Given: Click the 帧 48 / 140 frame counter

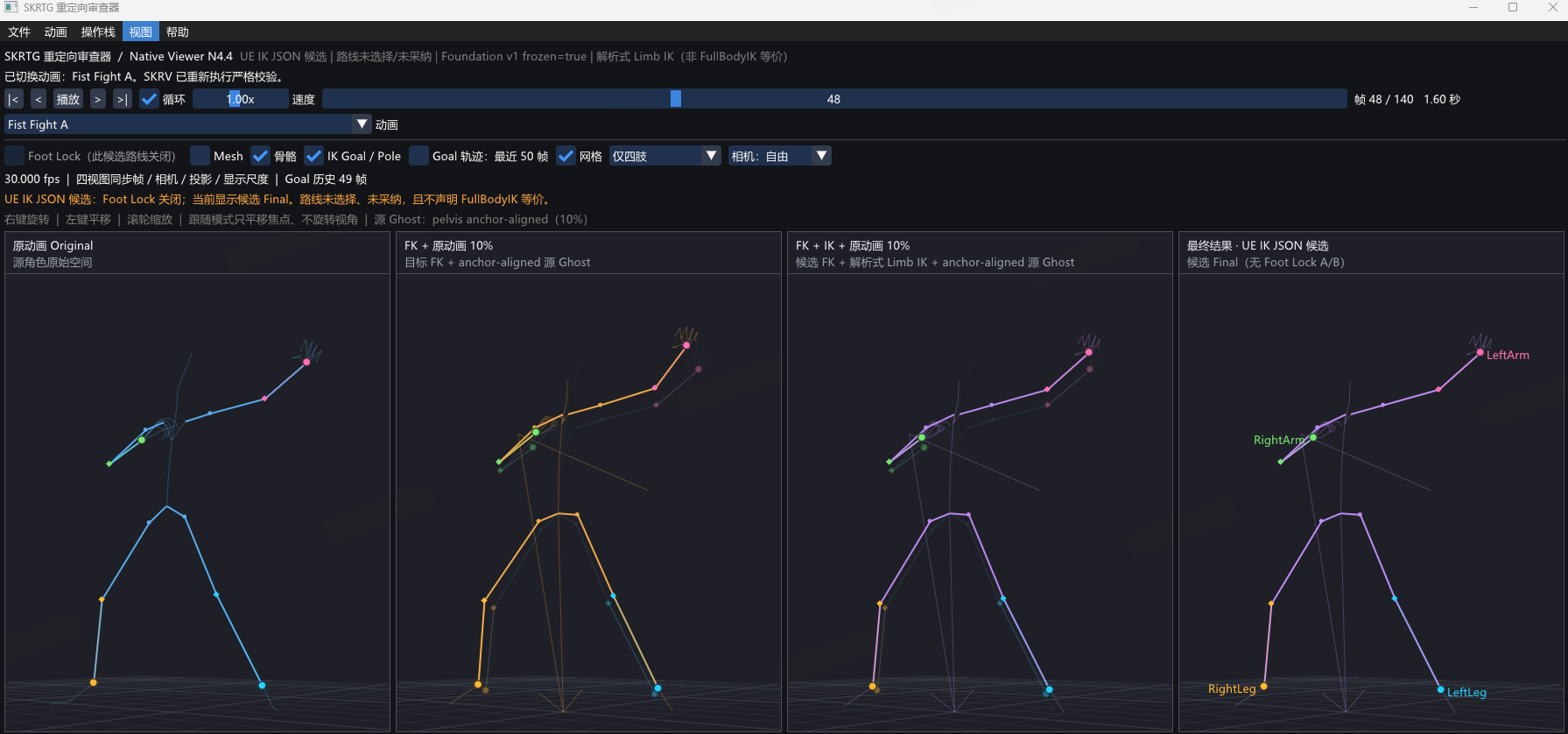Looking at the screenshot, I should (1383, 99).
